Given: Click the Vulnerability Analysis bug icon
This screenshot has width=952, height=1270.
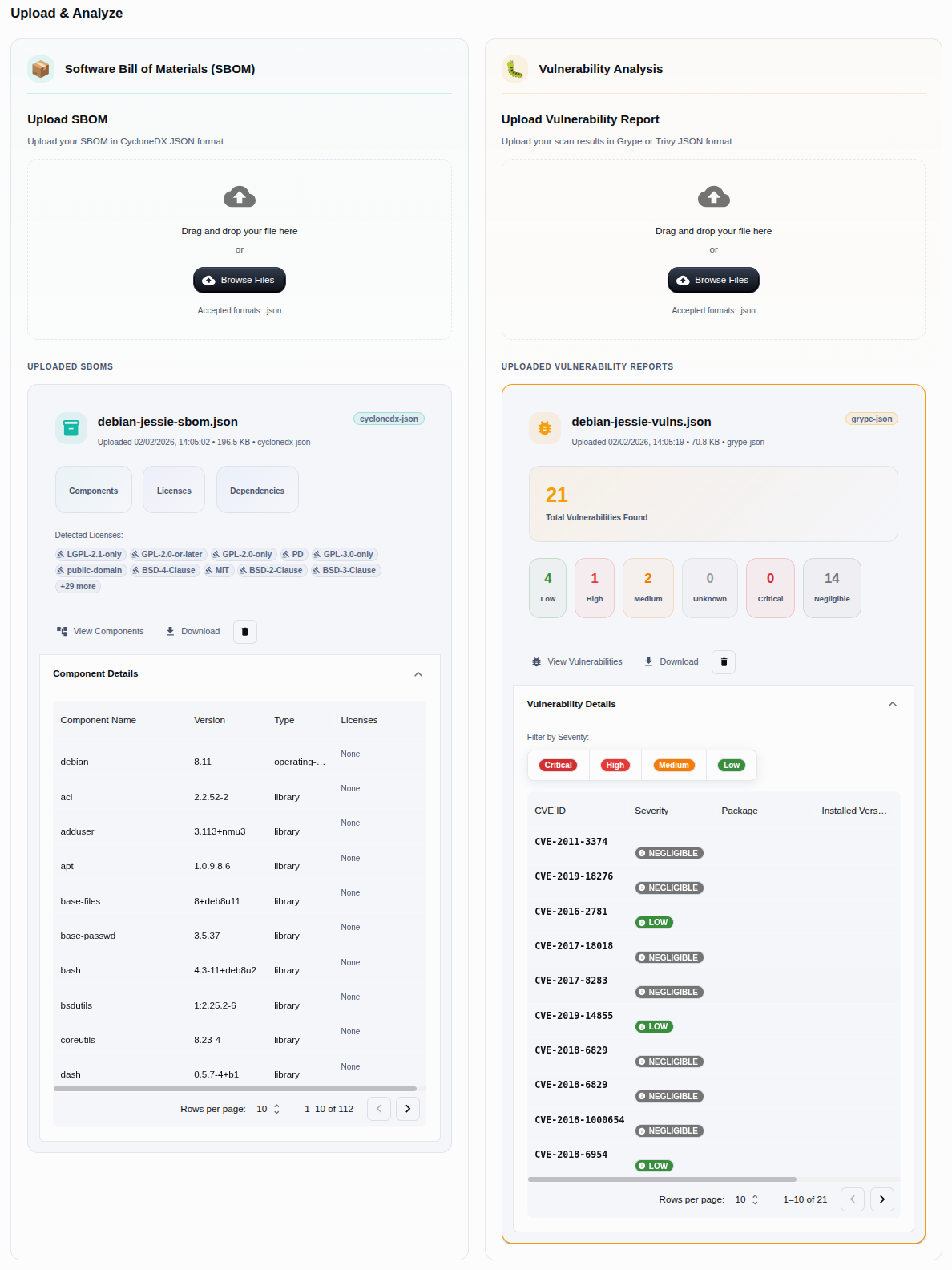Looking at the screenshot, I should (x=514, y=69).
